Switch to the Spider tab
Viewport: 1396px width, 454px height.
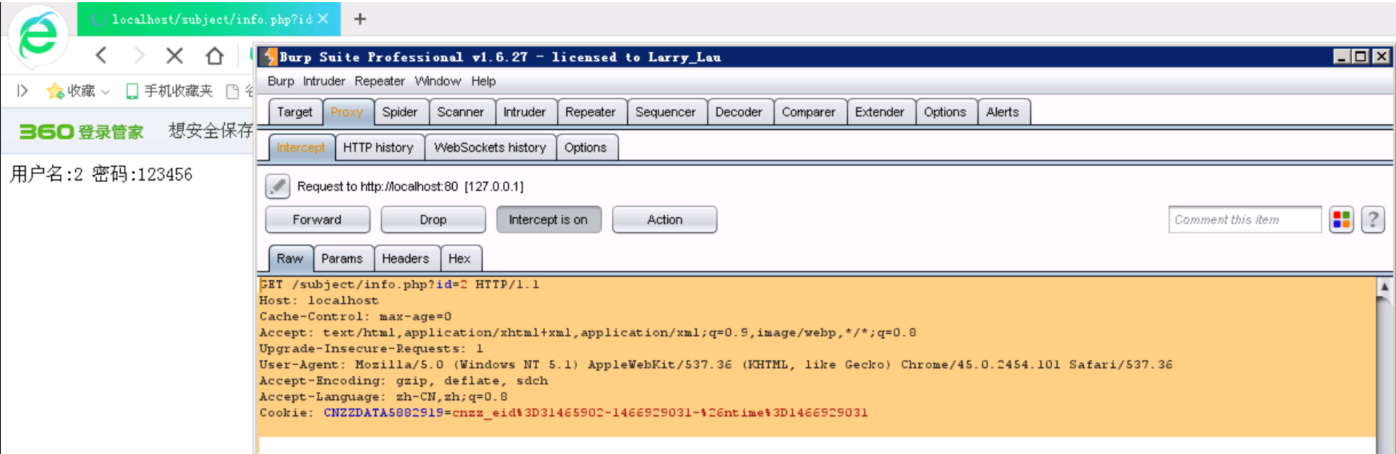401,112
